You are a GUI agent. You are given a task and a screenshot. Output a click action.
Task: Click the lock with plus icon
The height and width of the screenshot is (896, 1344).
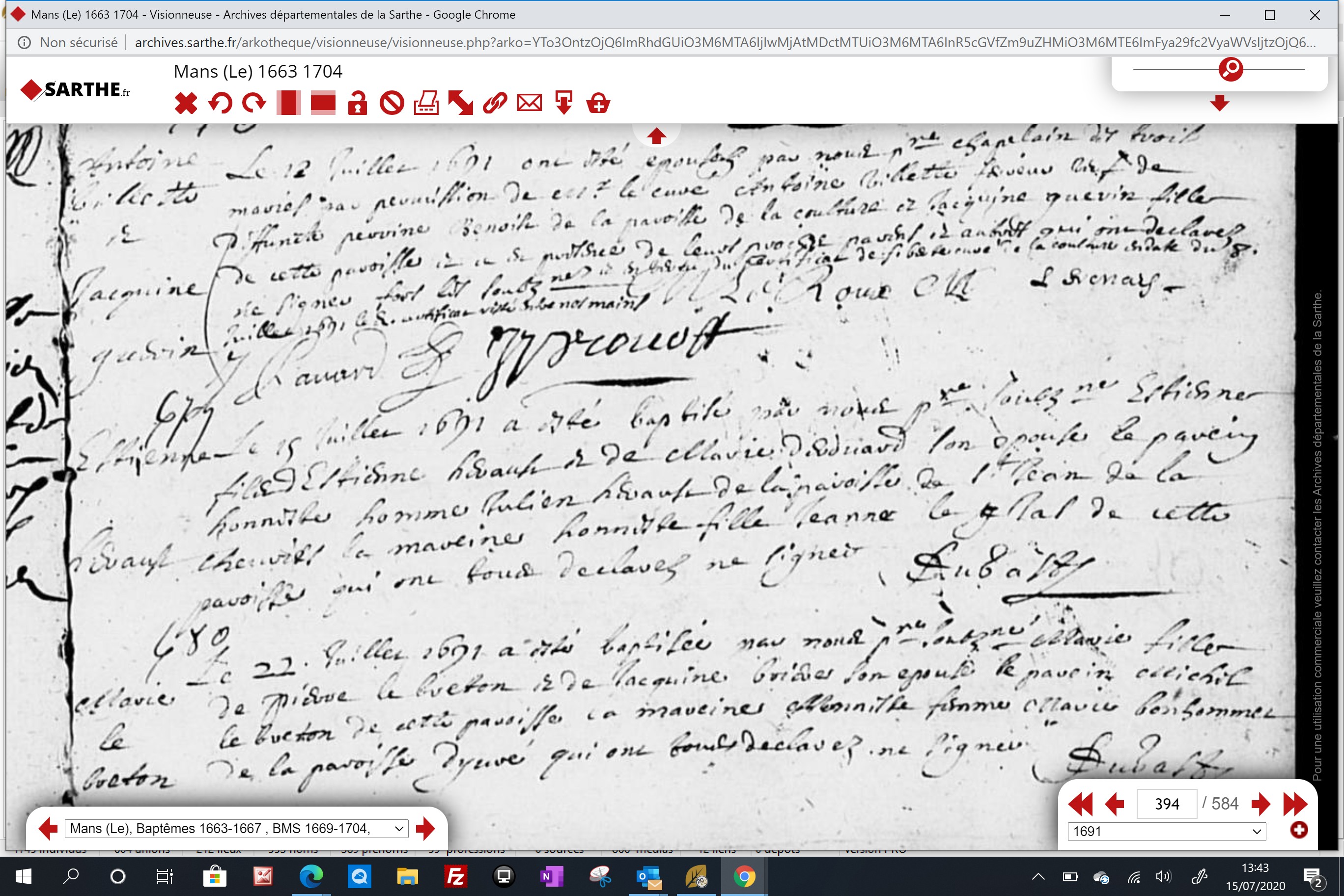598,104
